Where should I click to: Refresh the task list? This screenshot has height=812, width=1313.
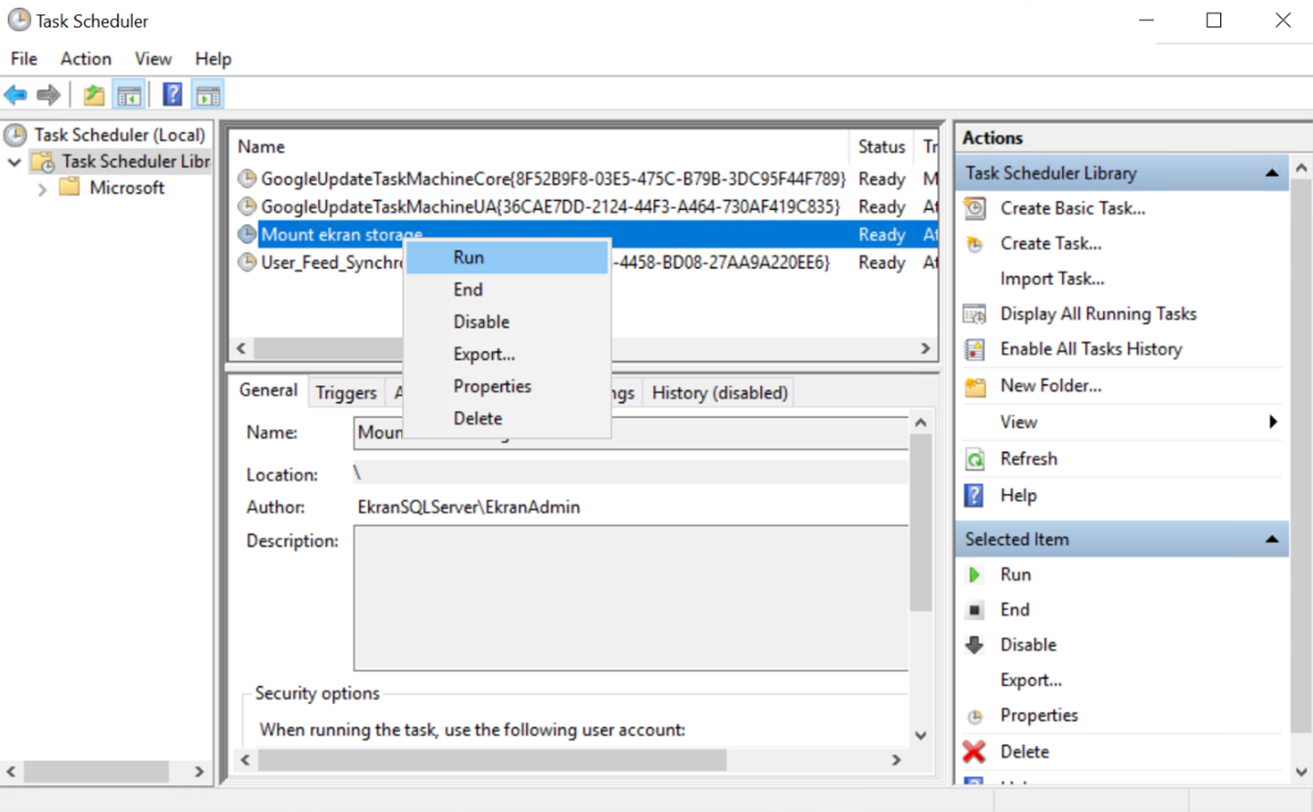pos(1029,458)
